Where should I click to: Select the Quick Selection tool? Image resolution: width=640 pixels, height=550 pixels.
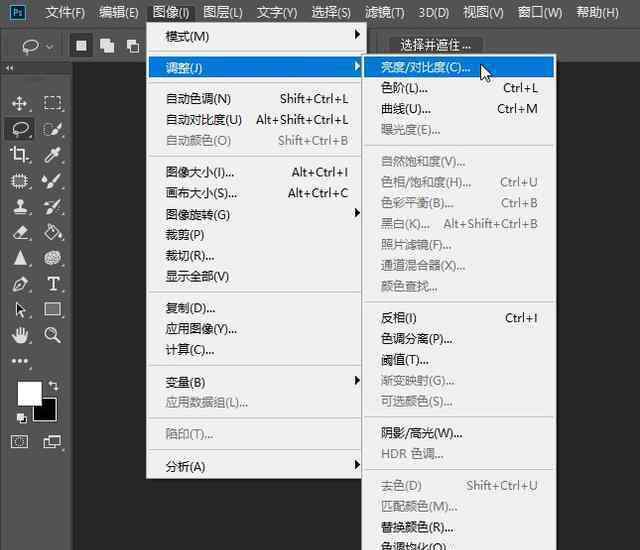point(53,129)
